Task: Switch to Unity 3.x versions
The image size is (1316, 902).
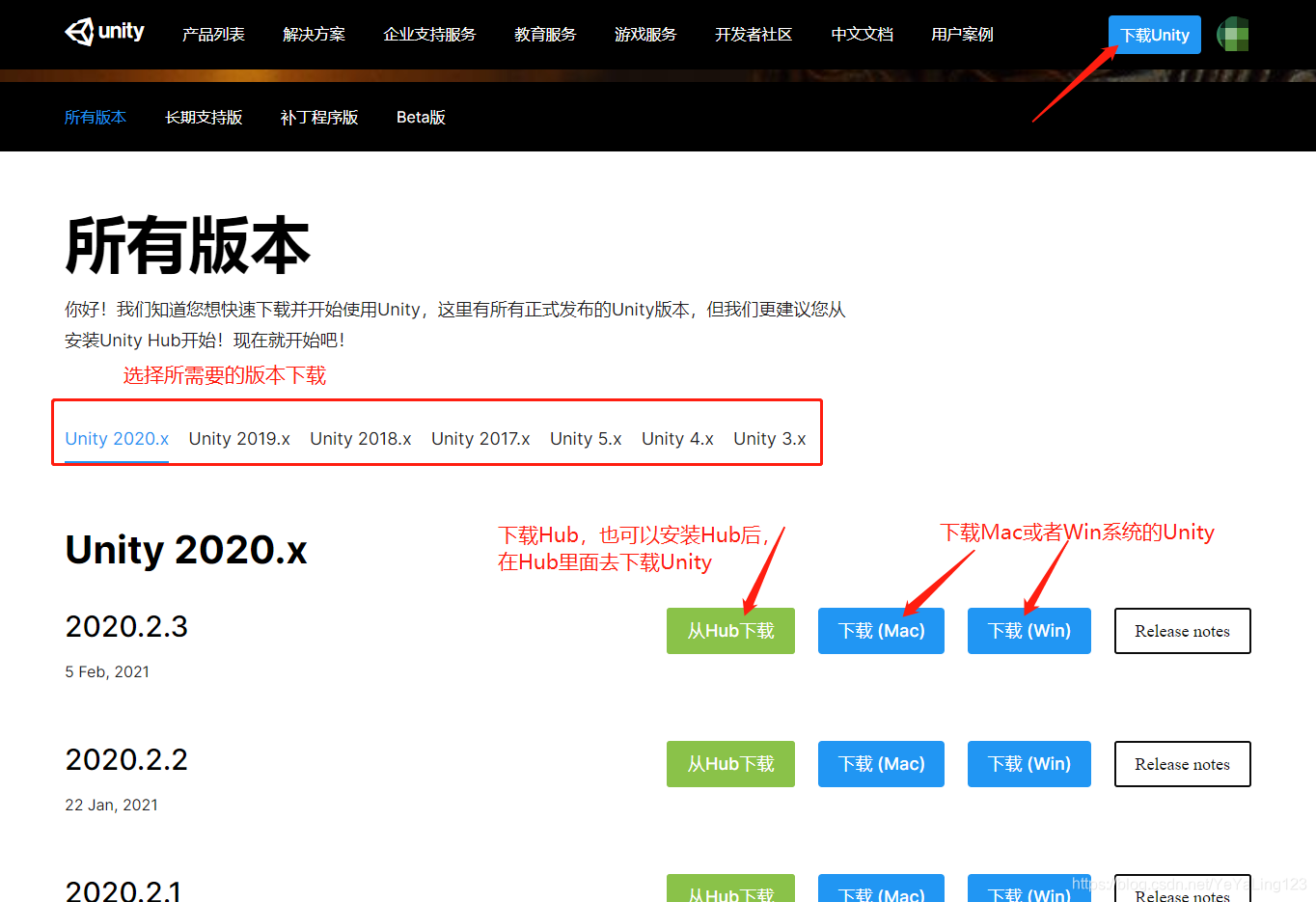Action: point(769,439)
